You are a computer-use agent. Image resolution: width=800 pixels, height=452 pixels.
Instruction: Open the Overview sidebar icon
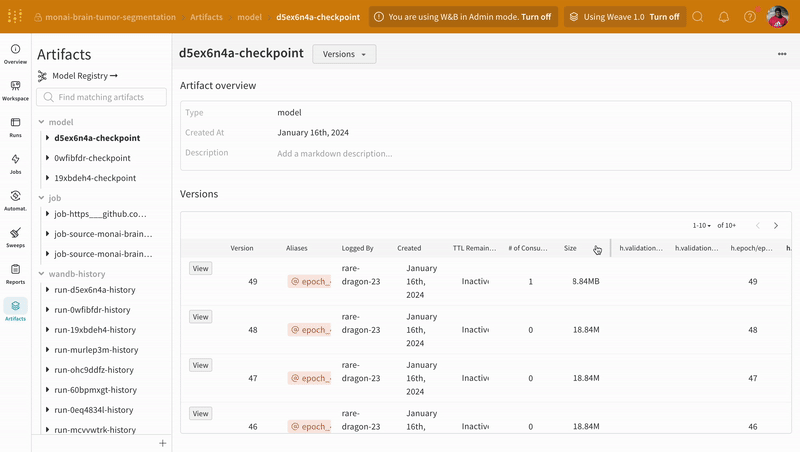(x=15, y=52)
